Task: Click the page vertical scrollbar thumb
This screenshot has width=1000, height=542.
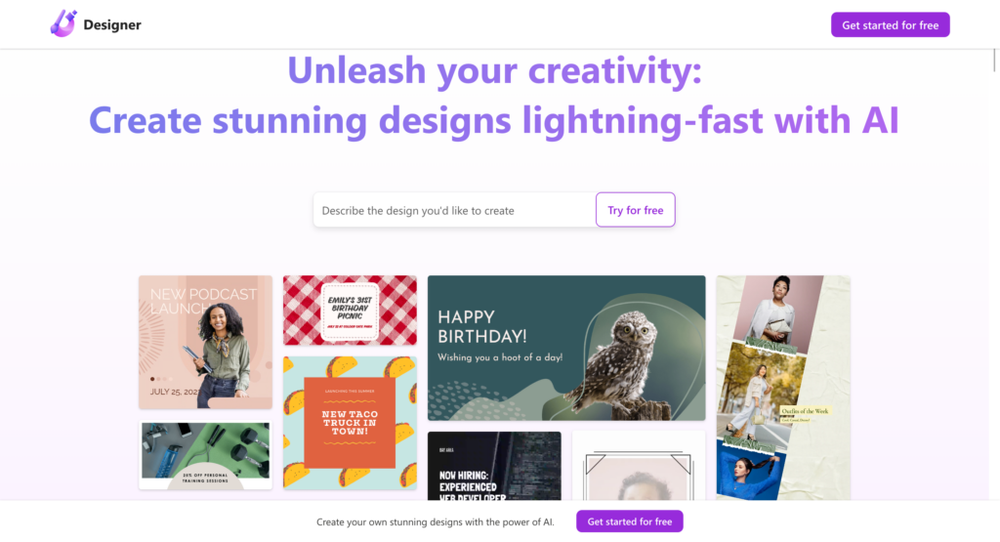Action: coord(994,60)
